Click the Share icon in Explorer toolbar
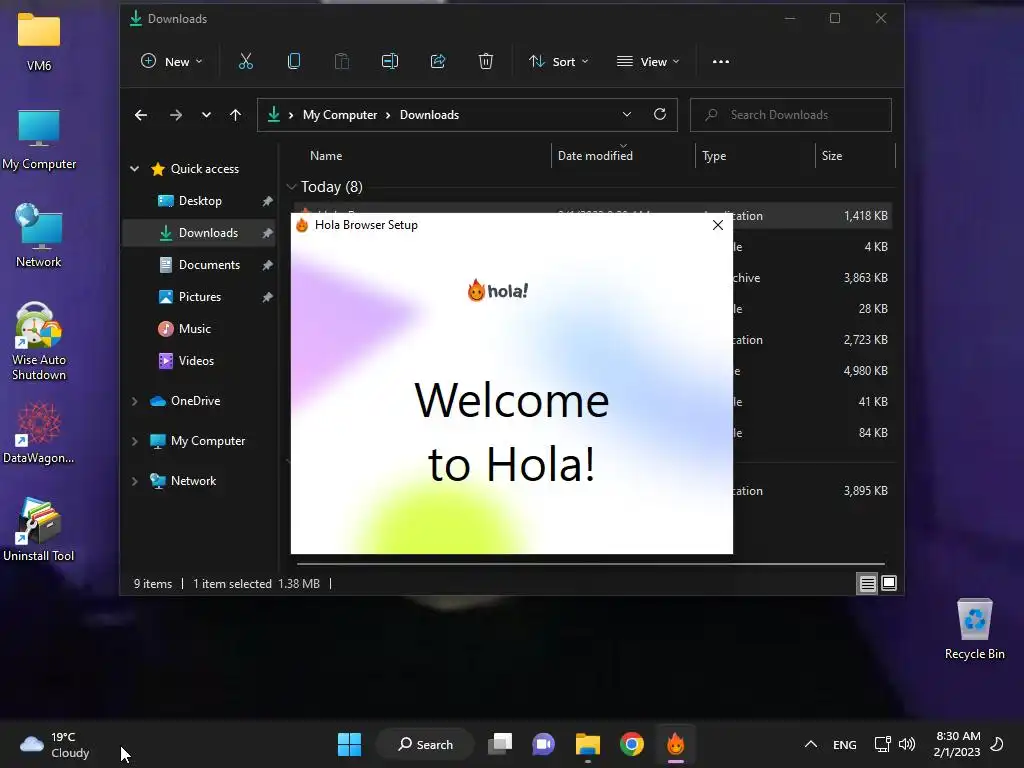 click(438, 61)
